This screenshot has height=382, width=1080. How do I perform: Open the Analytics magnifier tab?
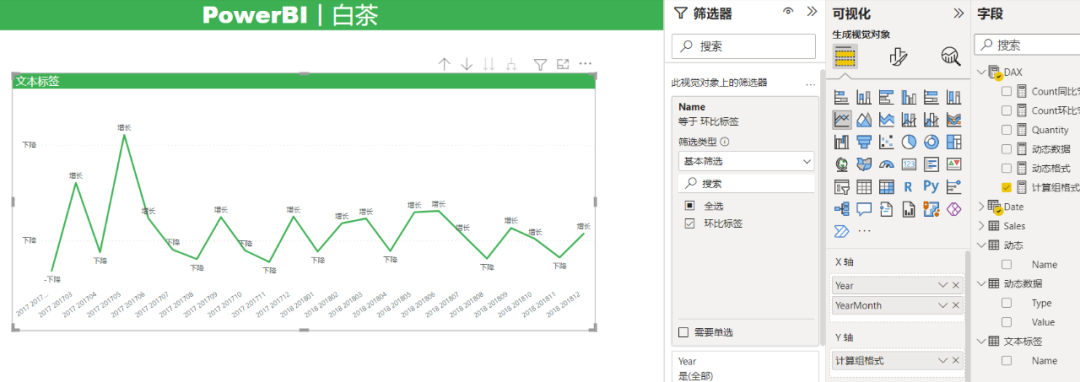pyautogui.click(x=951, y=56)
